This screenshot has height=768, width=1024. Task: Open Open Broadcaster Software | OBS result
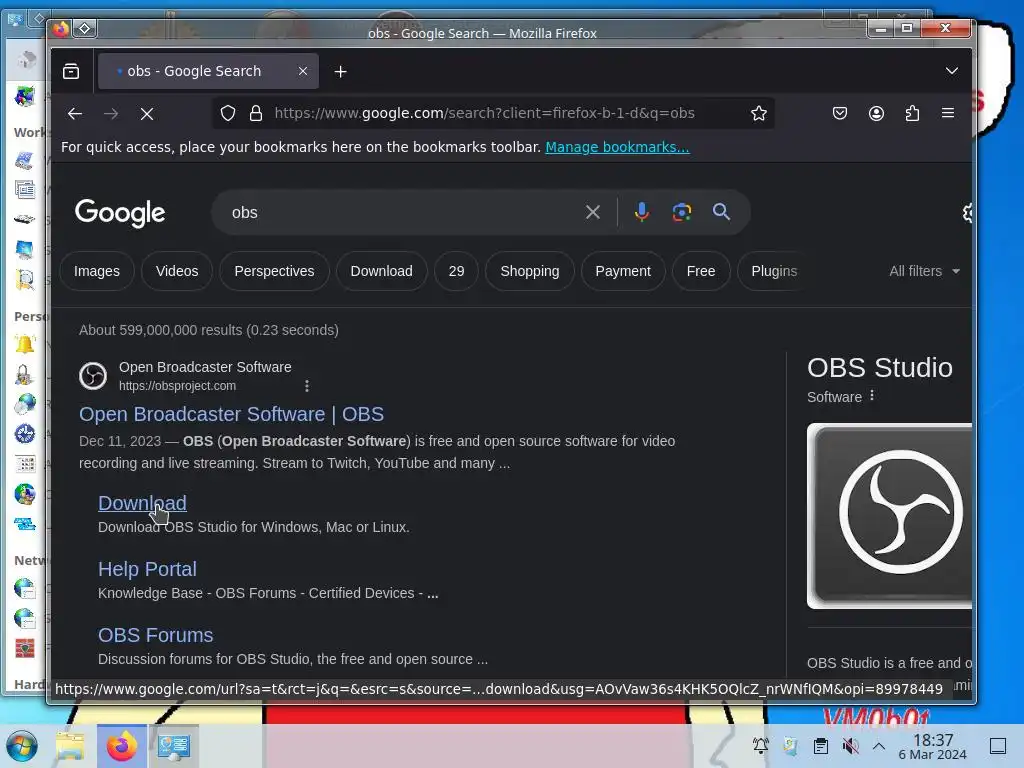pos(231,414)
